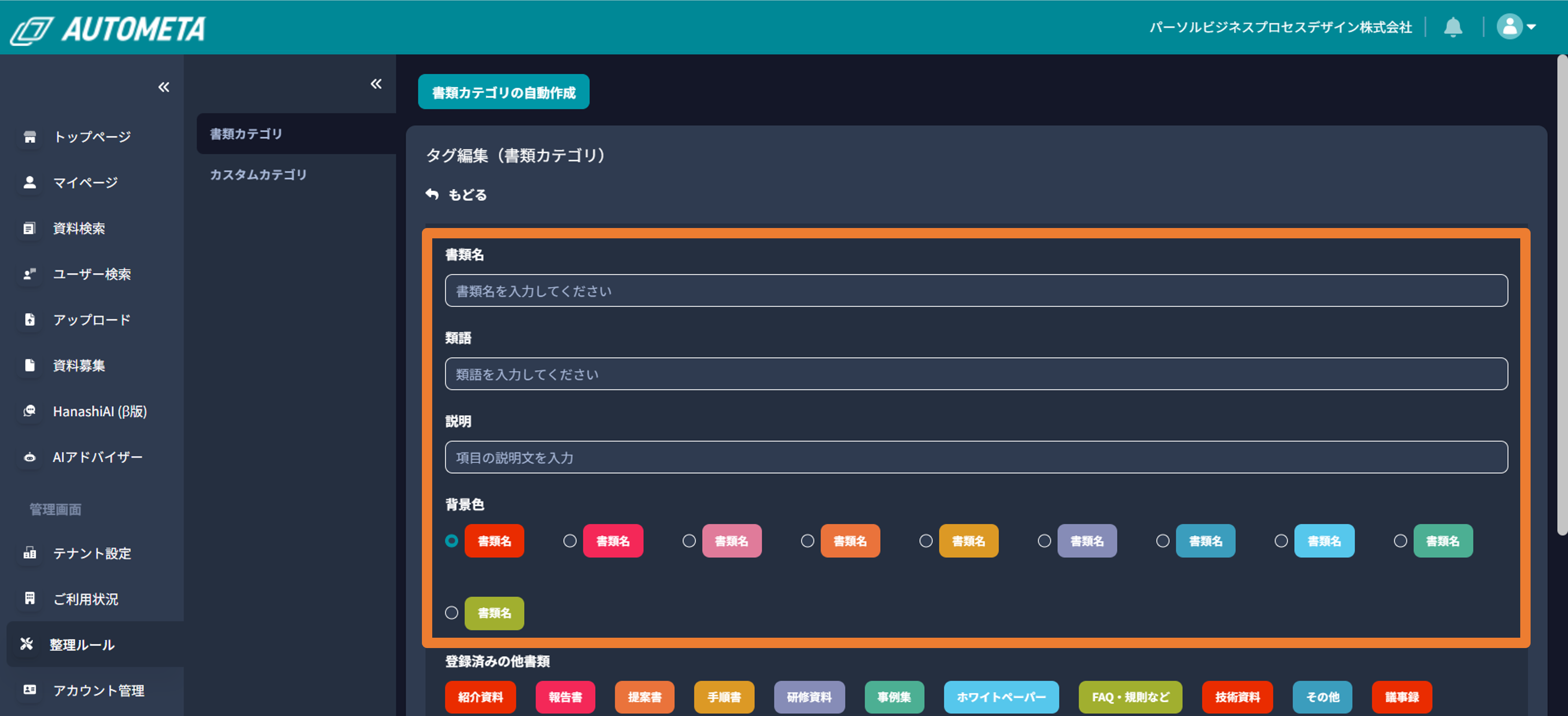
Task: Select the orange background radio
Action: [808, 541]
